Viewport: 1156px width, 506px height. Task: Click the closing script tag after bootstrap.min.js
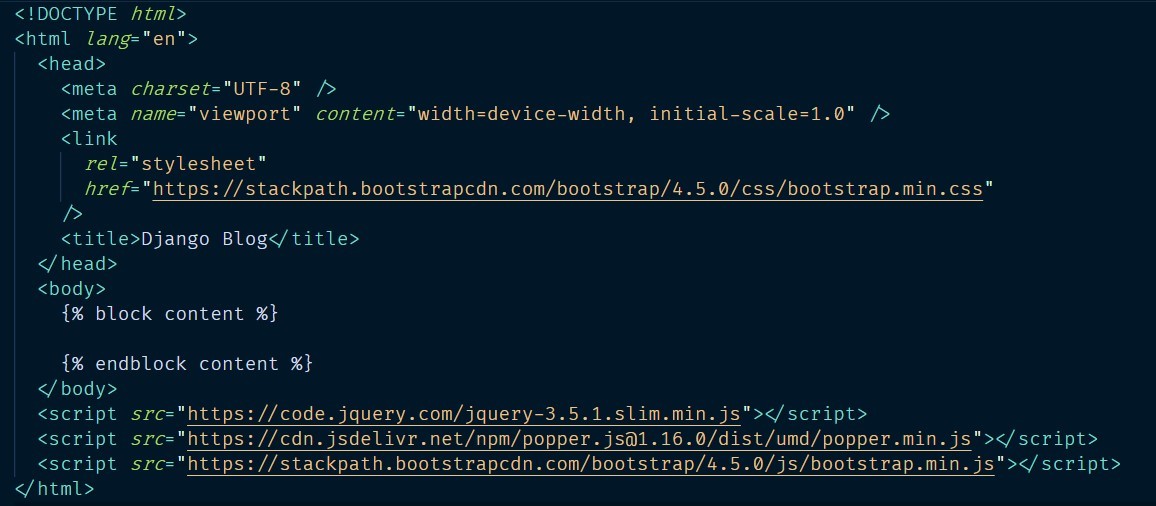[1070, 464]
